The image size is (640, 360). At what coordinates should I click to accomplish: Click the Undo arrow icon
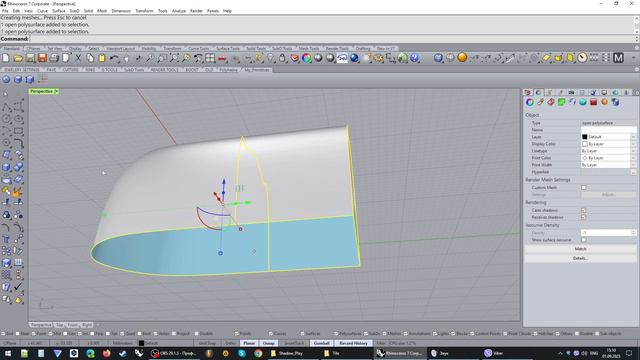(114, 58)
